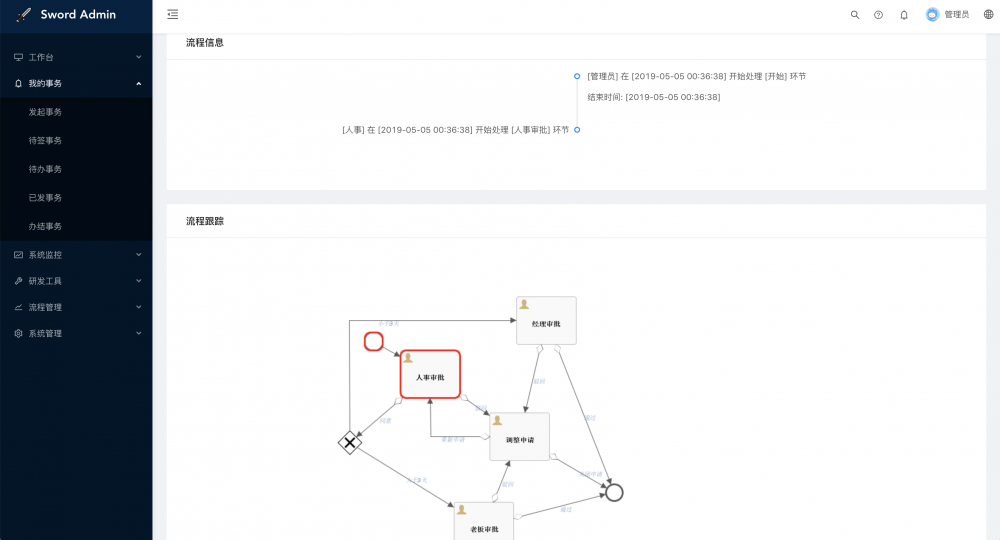
Task: Open the 发起事务 submenu item
Action: pyautogui.click(x=45, y=112)
